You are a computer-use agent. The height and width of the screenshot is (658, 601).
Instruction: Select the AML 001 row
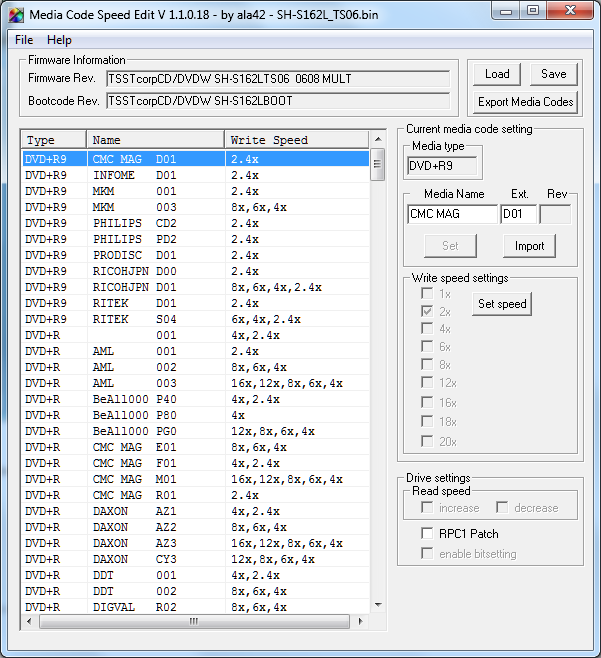196,351
